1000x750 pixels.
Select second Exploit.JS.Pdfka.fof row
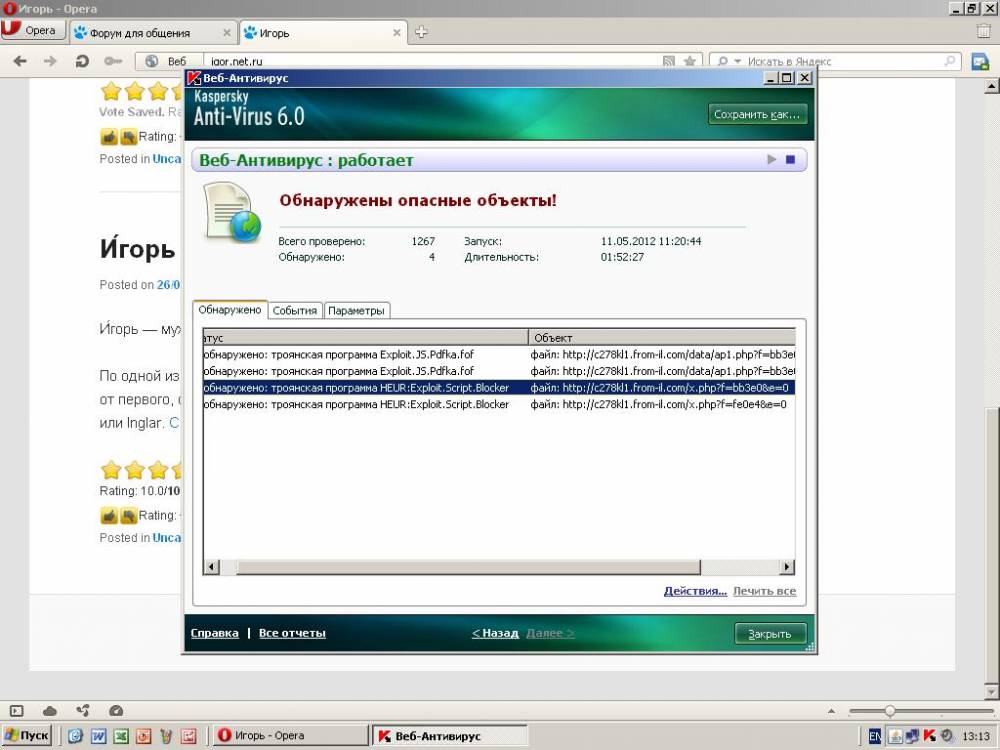click(499, 371)
